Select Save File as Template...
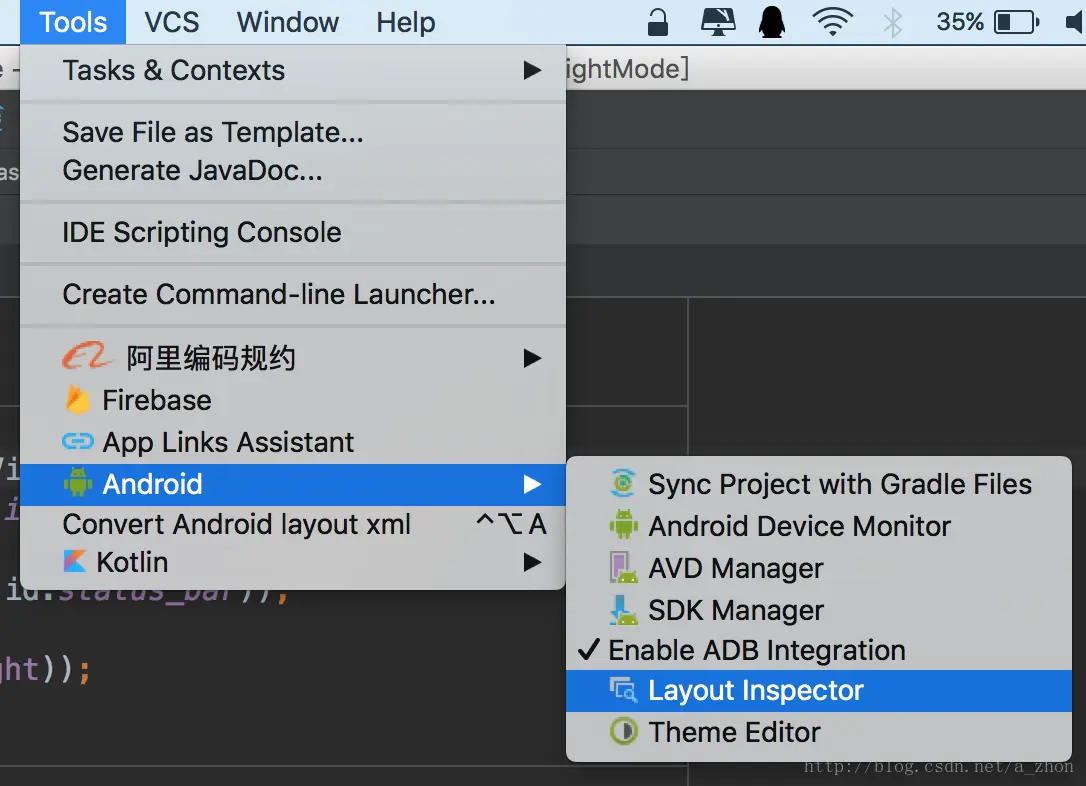 point(213,132)
